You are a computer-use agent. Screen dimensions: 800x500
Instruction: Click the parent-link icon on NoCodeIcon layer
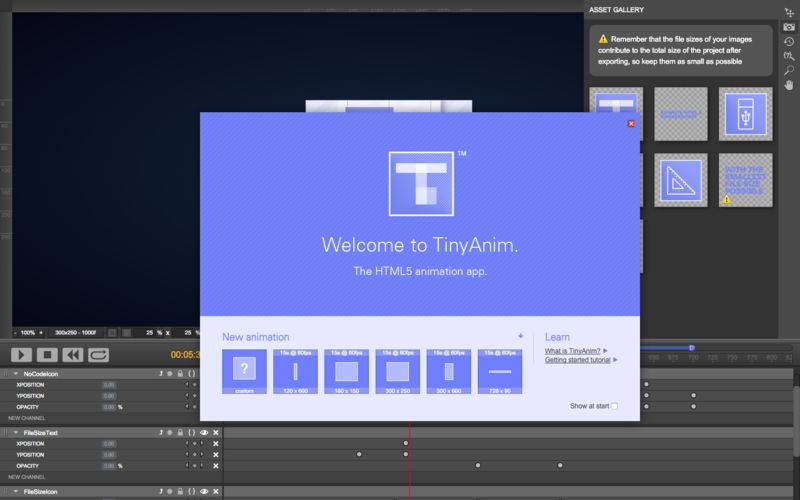[161, 374]
